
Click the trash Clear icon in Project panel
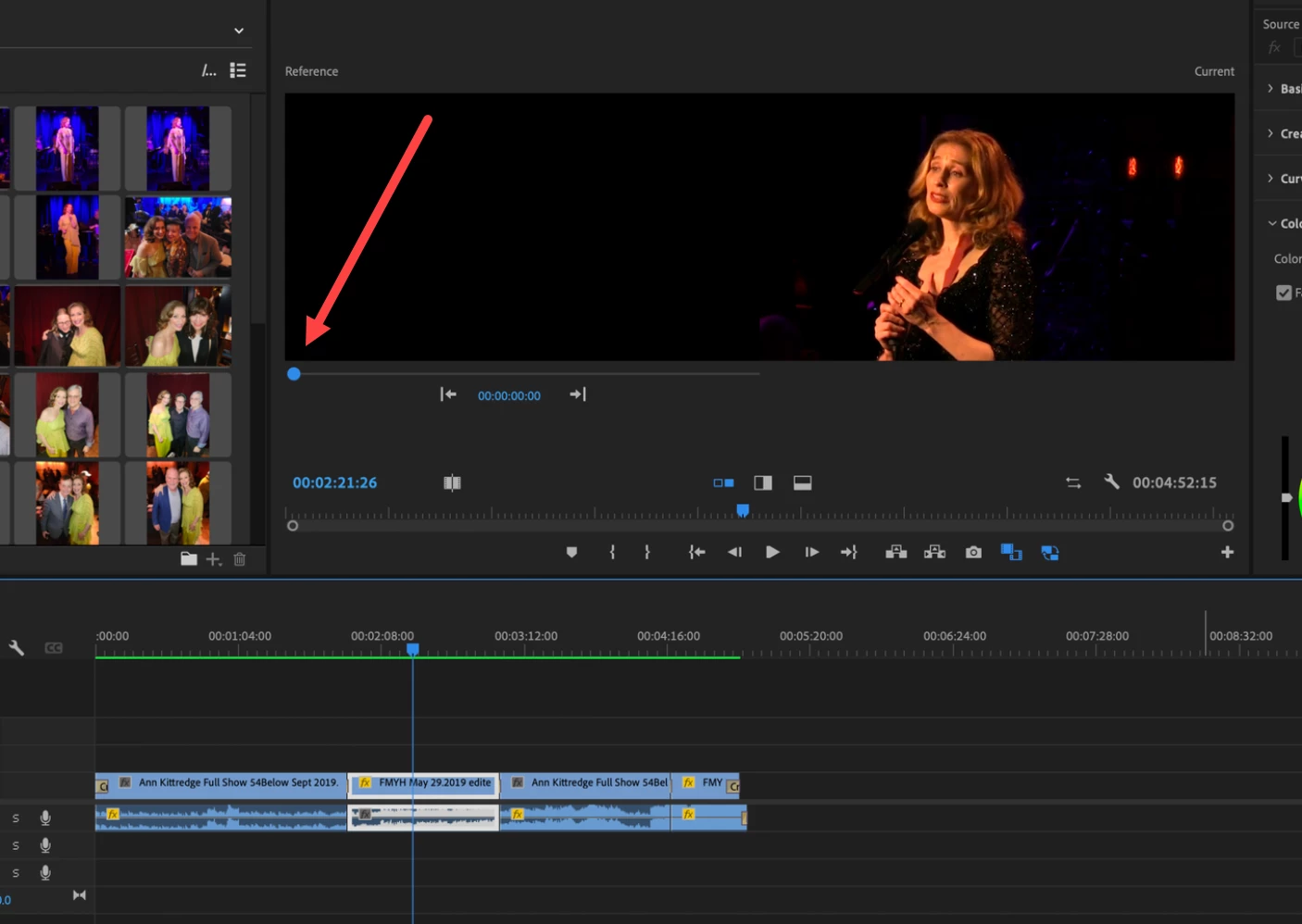tap(240, 559)
